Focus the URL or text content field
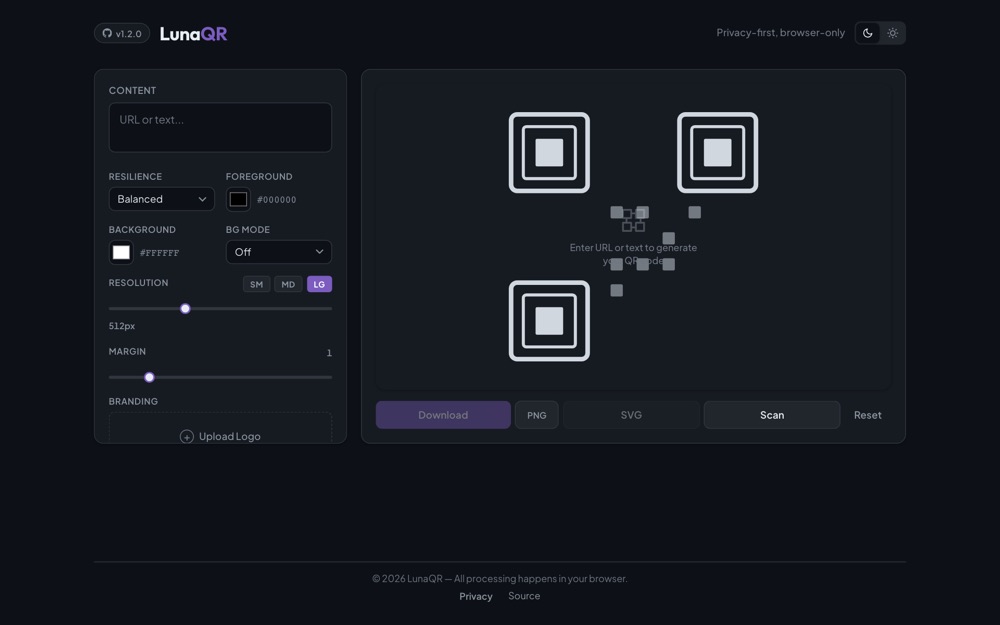The height and width of the screenshot is (625, 1000). pos(220,128)
